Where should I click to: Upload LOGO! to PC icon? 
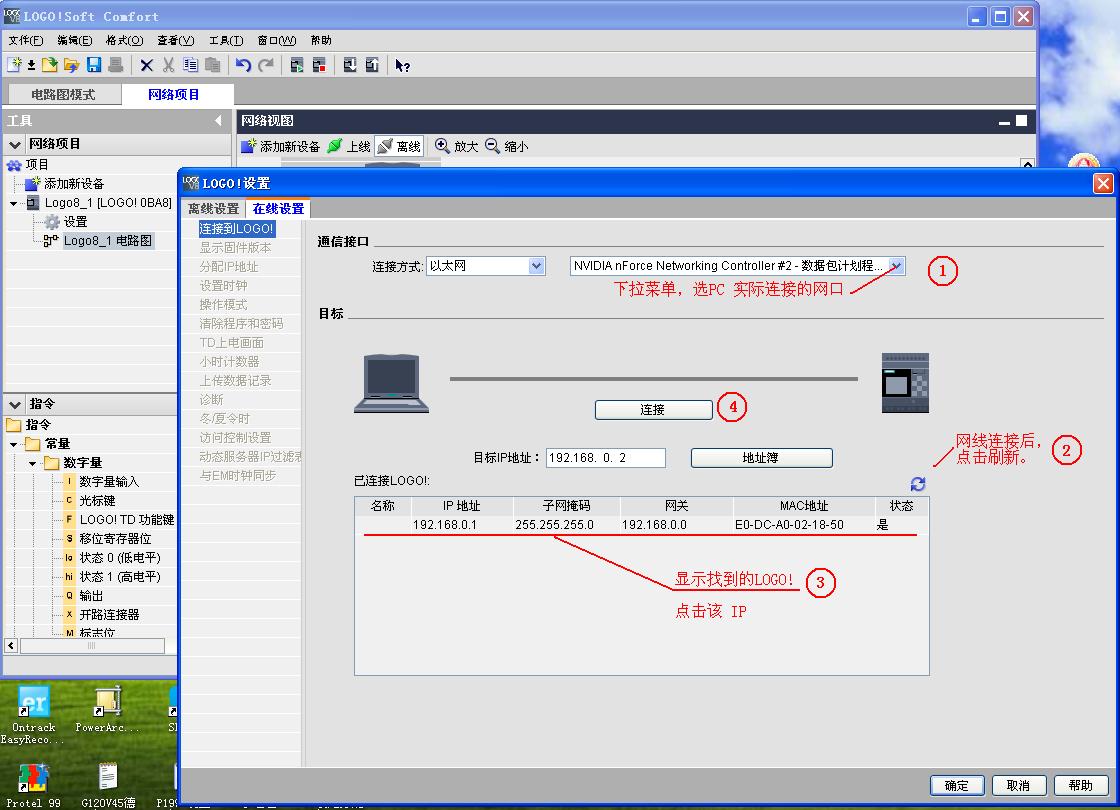point(372,65)
